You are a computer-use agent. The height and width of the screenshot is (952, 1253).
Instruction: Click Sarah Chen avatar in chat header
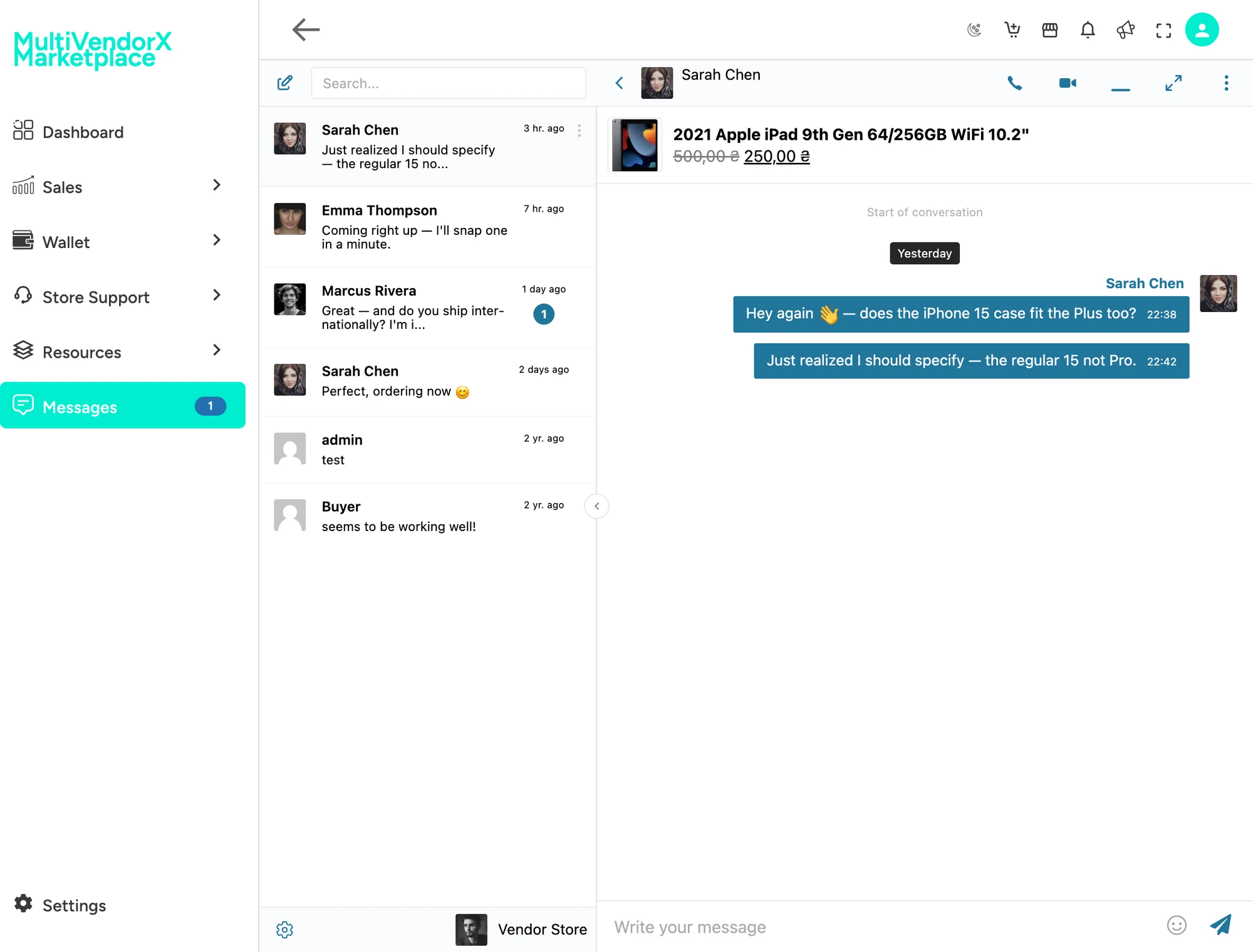tap(657, 83)
